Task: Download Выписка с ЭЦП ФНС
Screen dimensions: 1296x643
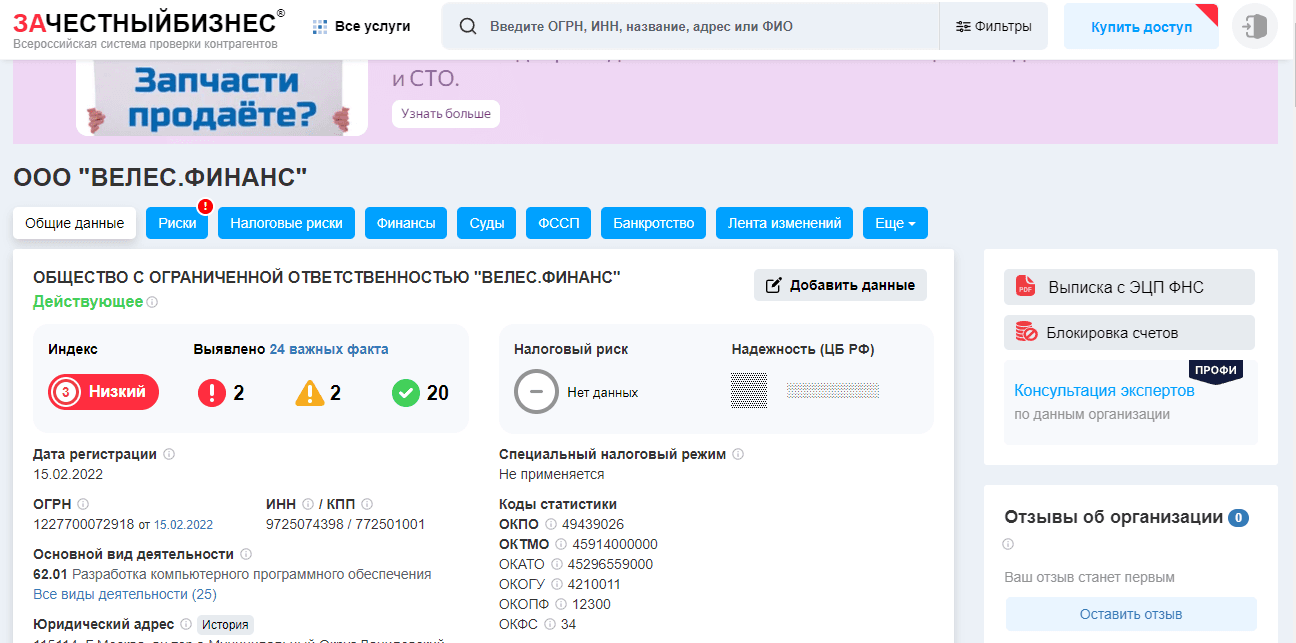Action: click(1128, 287)
